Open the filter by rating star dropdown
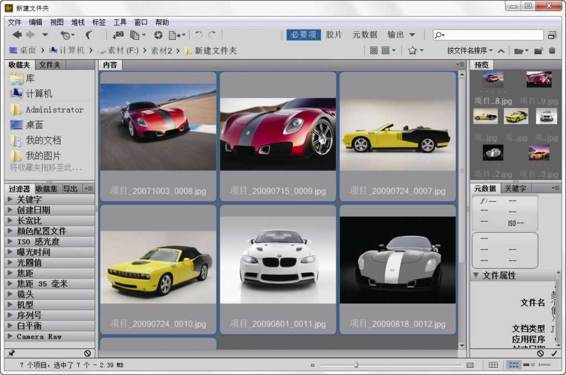 pyautogui.click(x=415, y=51)
